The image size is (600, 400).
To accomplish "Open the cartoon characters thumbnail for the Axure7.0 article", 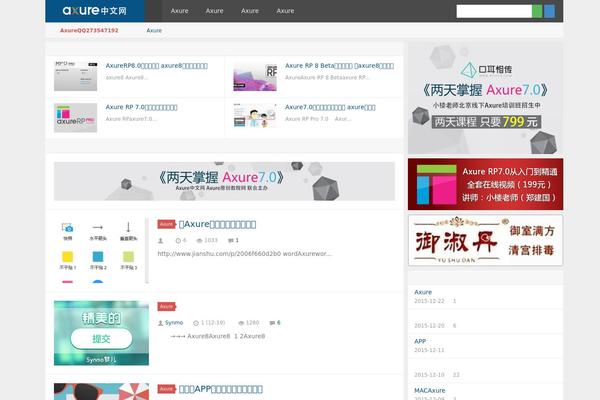I will point(255,116).
